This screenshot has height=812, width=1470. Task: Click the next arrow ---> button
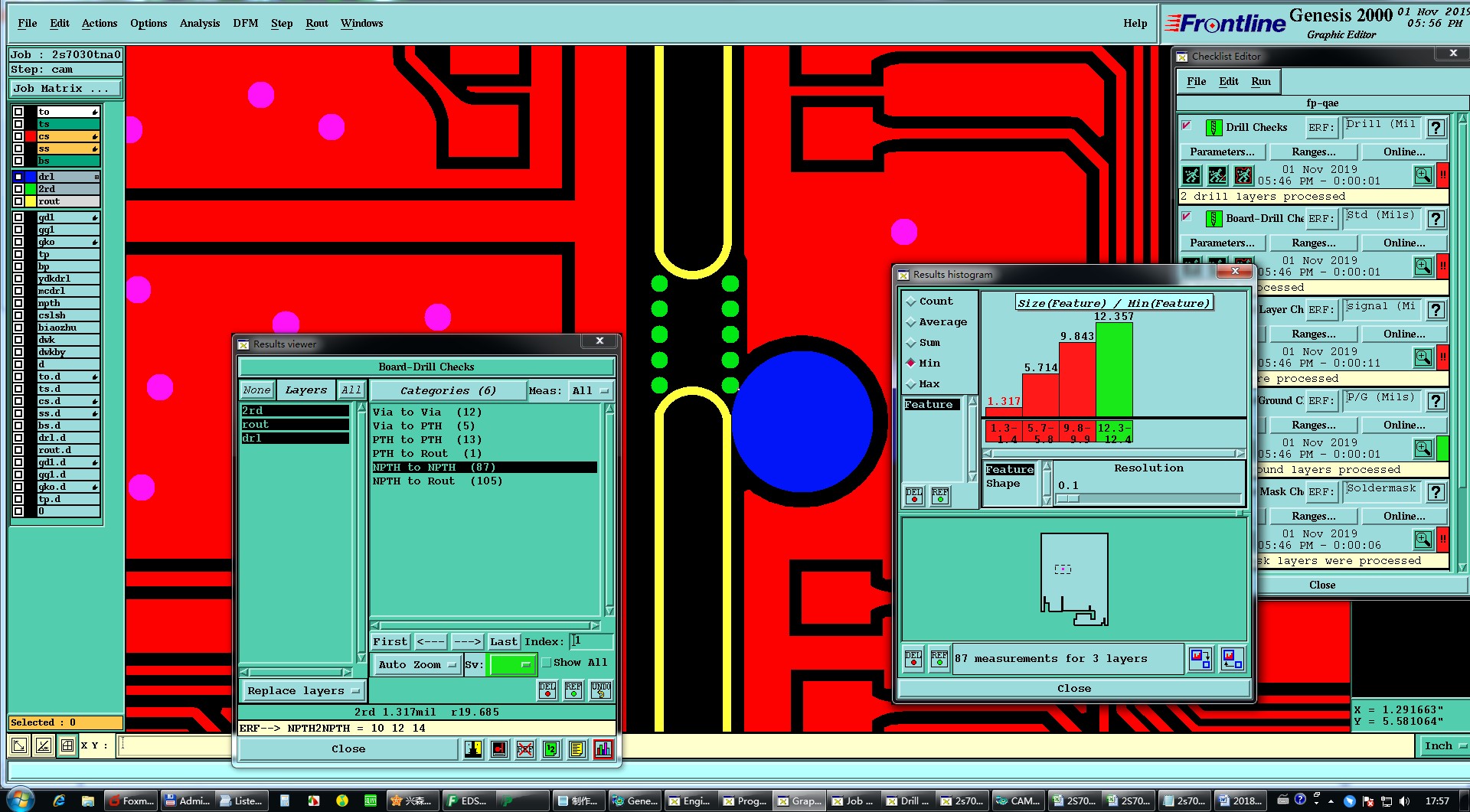[x=467, y=641]
